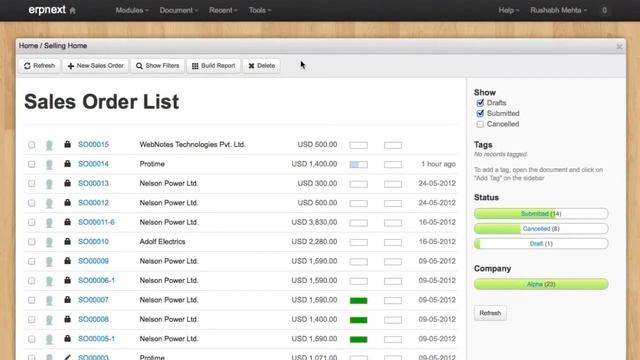The image size is (640, 360).
Task: Click lock icon in SO00015 row
Action: pos(67,144)
